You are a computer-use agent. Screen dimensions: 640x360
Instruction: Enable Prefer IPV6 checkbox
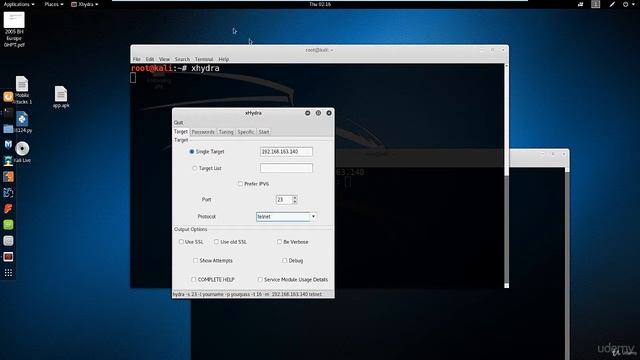tap(240, 184)
